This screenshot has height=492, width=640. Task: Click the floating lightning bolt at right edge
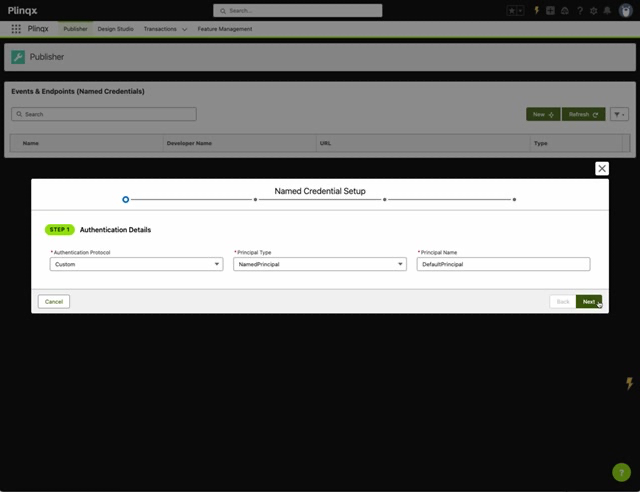pyautogui.click(x=629, y=383)
